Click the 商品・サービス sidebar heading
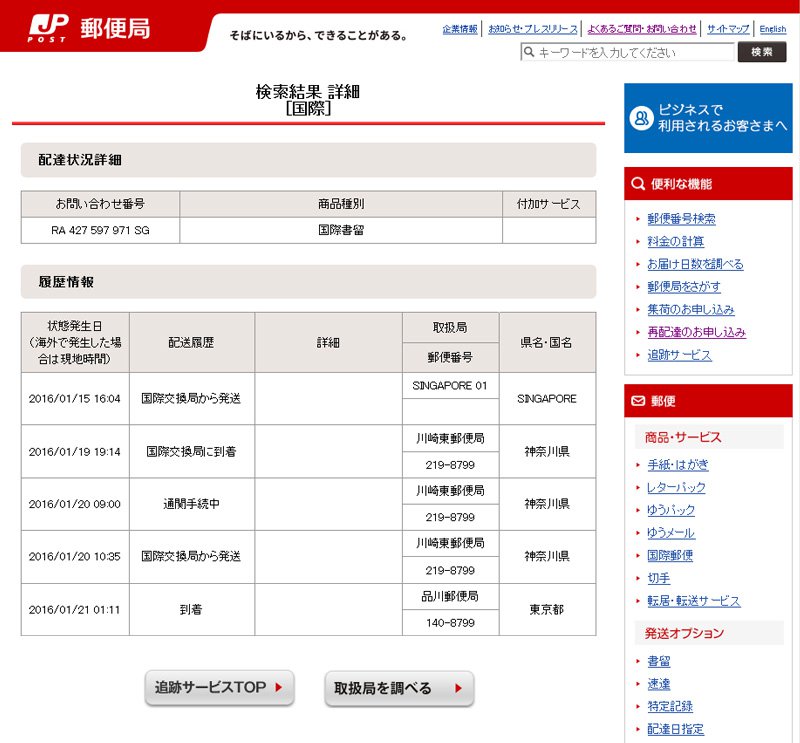800x743 pixels. (709, 437)
